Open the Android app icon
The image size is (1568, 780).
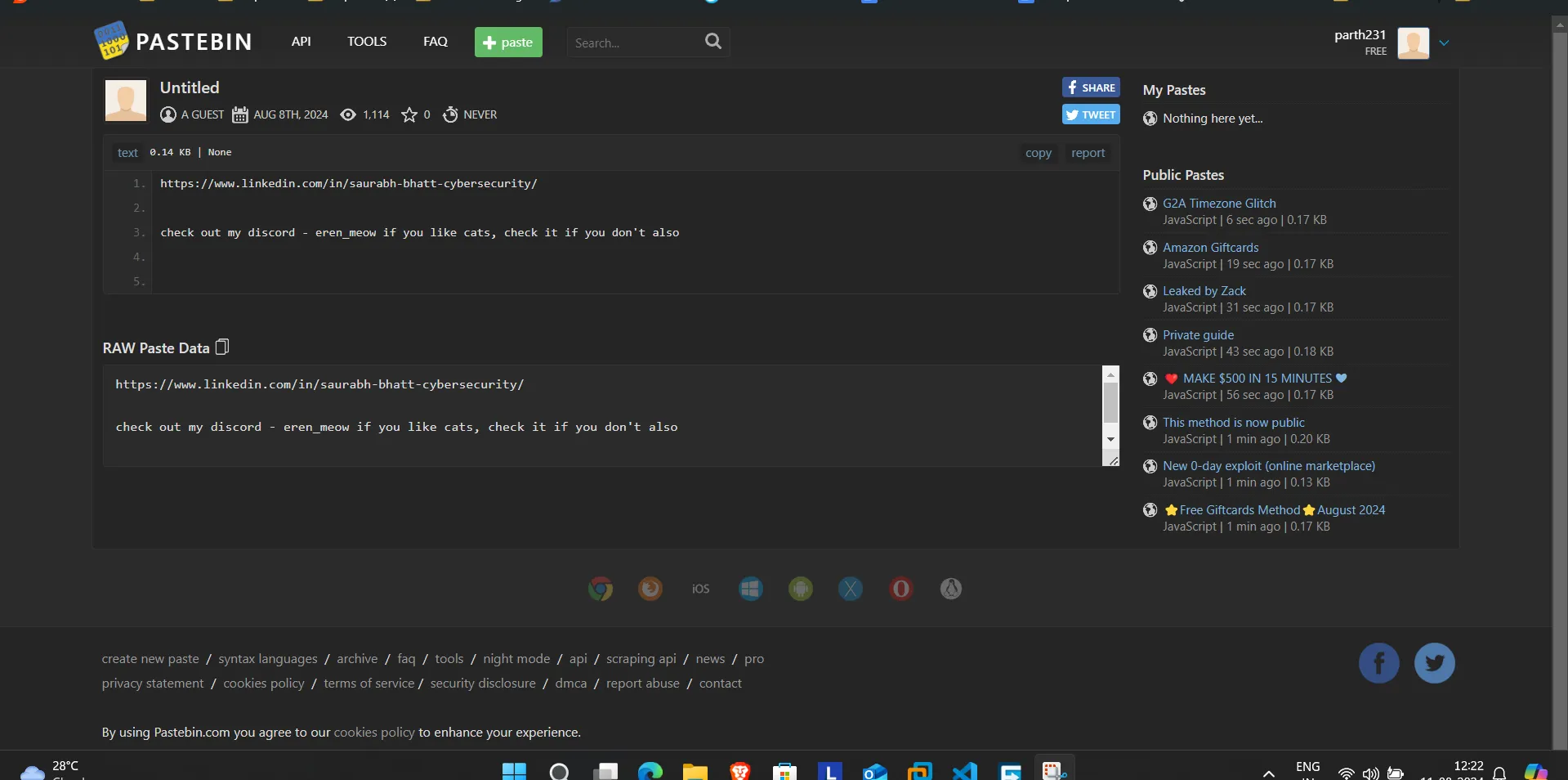point(801,589)
